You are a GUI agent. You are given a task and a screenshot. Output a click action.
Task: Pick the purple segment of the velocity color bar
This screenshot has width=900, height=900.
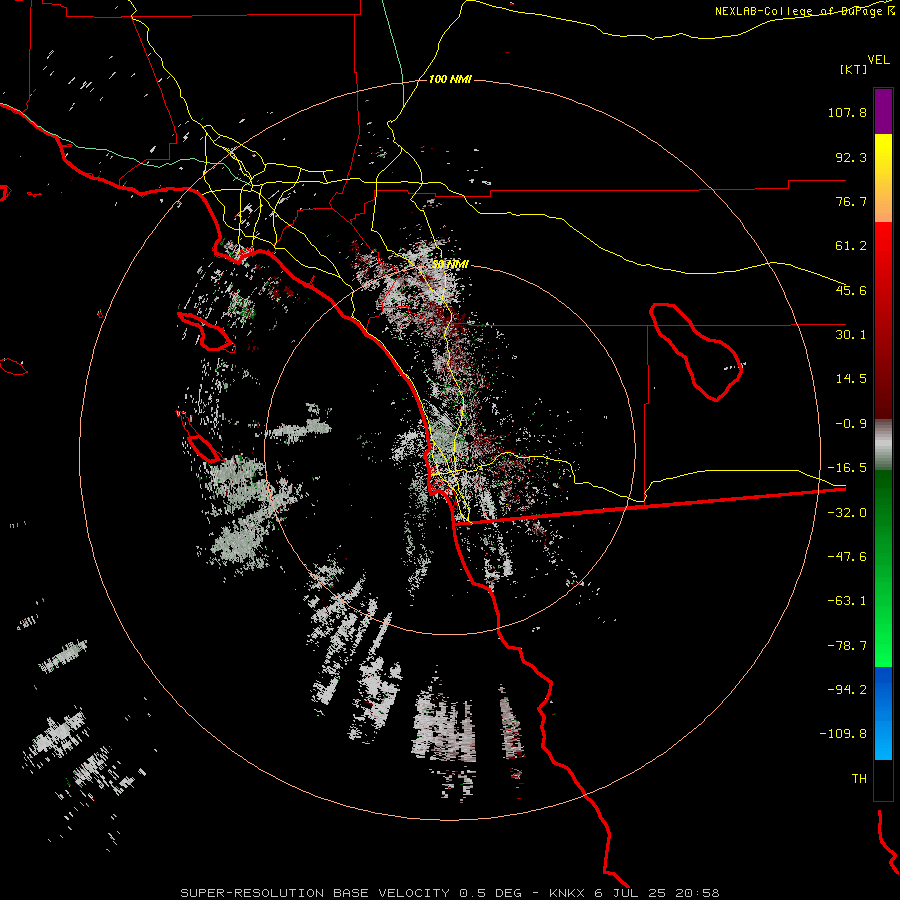[x=883, y=111]
